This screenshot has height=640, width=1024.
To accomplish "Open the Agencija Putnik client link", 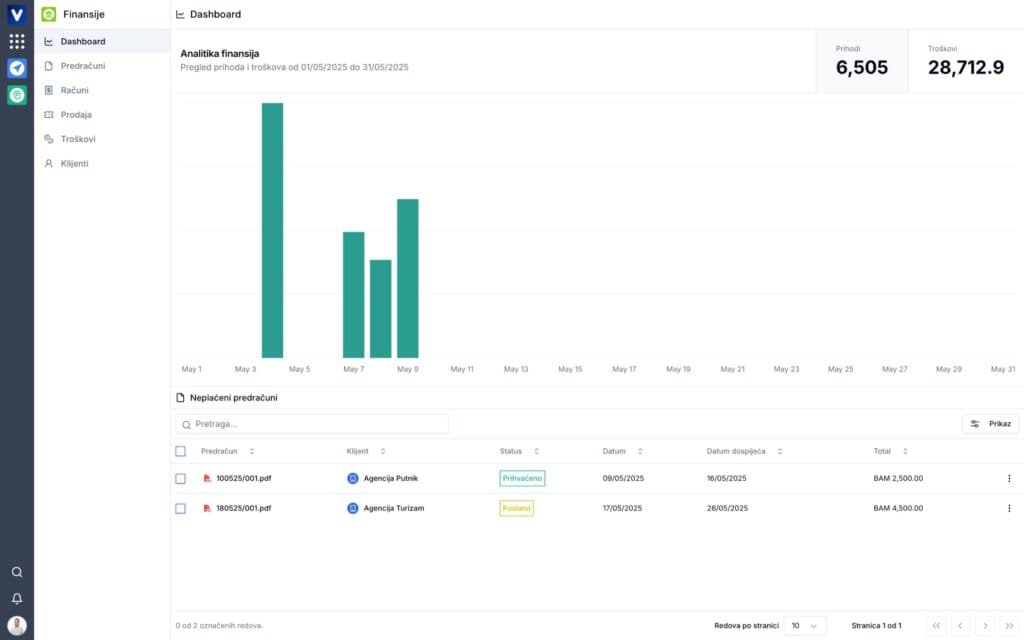I will point(390,479).
